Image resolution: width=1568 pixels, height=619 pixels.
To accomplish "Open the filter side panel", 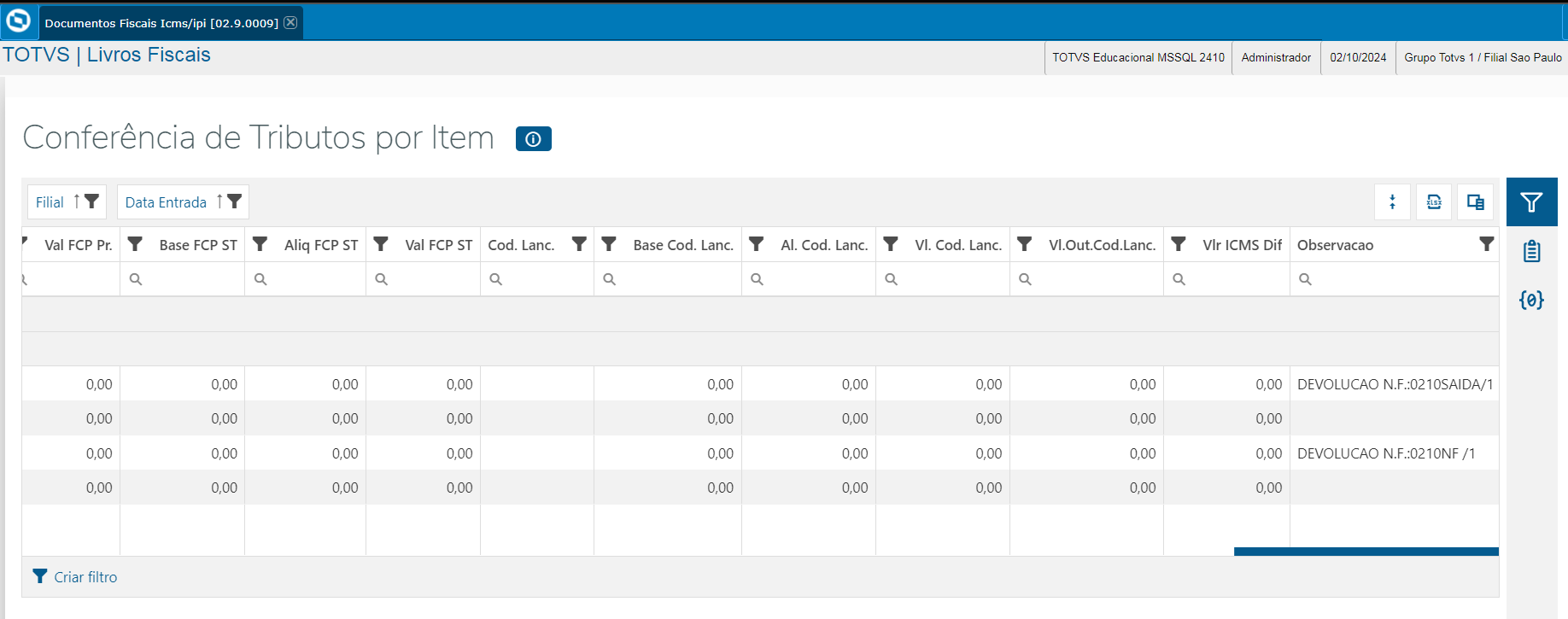I will [1531, 202].
